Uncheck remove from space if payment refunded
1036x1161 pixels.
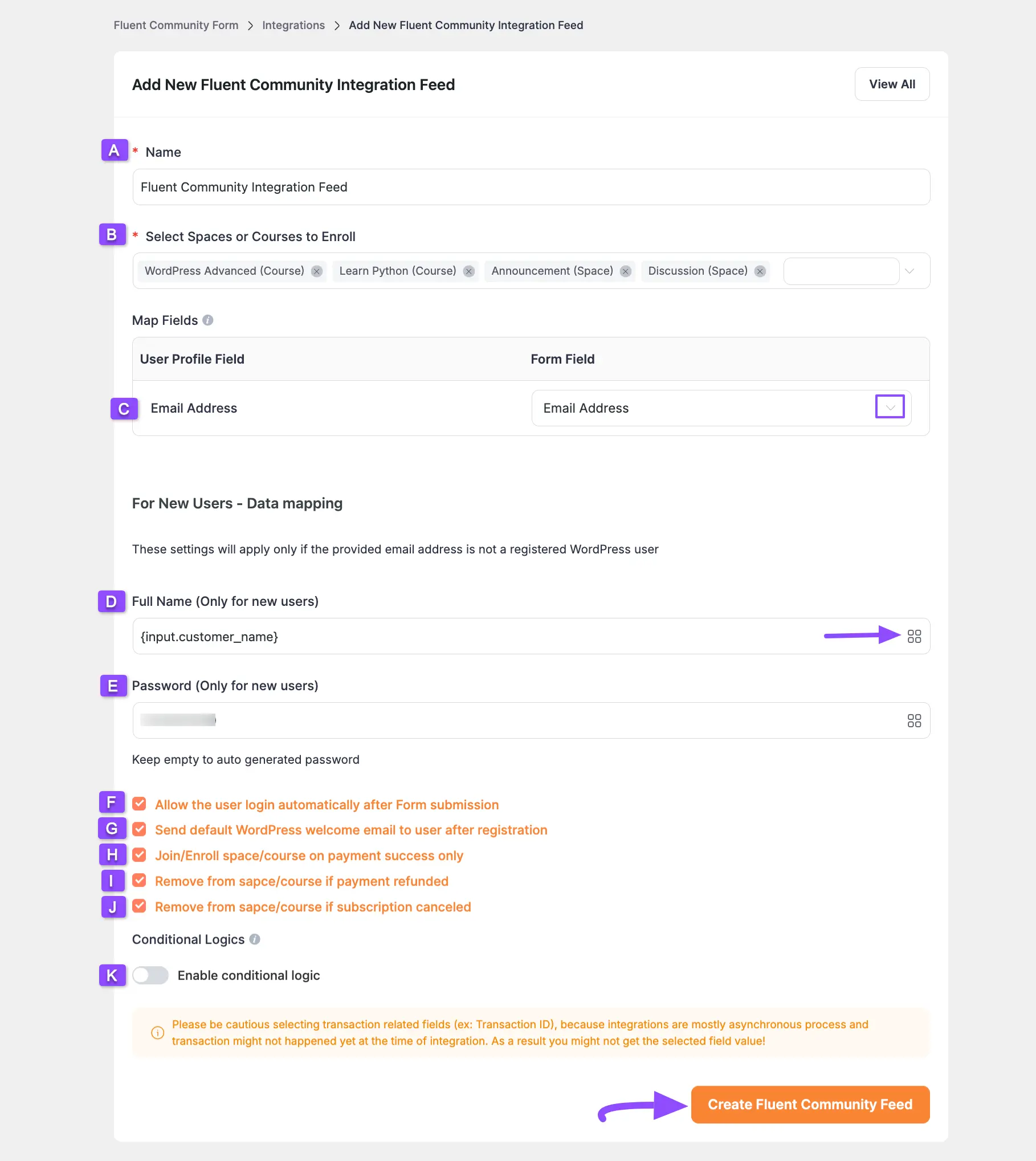139,881
